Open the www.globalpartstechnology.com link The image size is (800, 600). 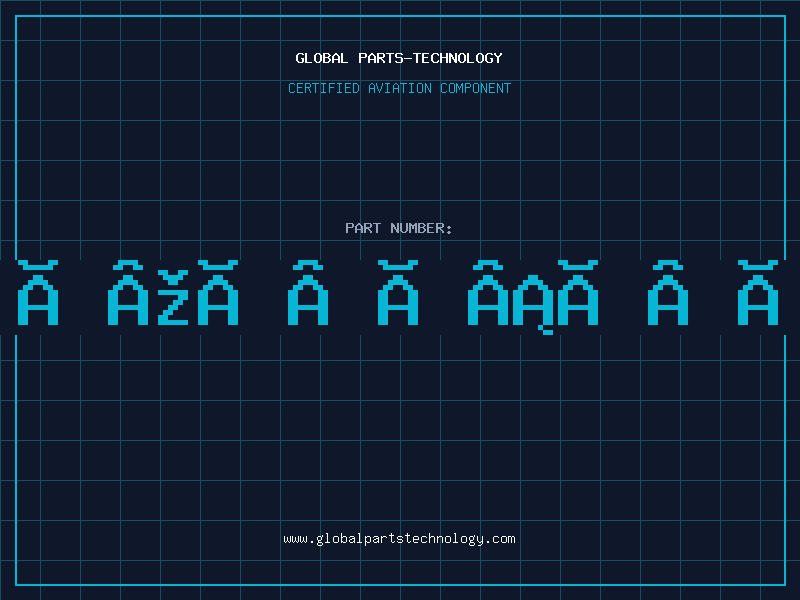pyautogui.click(x=399, y=539)
